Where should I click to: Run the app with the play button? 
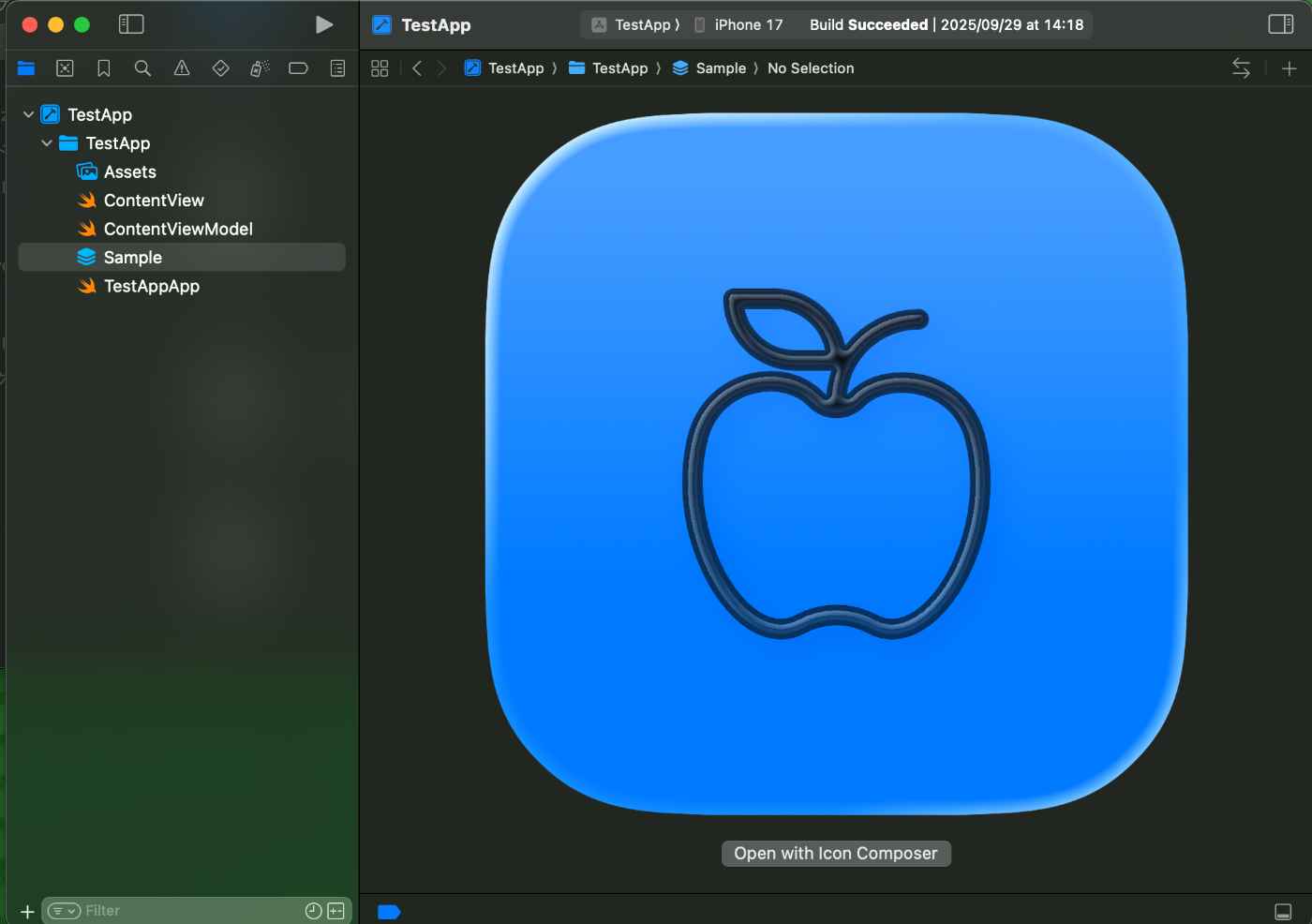click(324, 24)
